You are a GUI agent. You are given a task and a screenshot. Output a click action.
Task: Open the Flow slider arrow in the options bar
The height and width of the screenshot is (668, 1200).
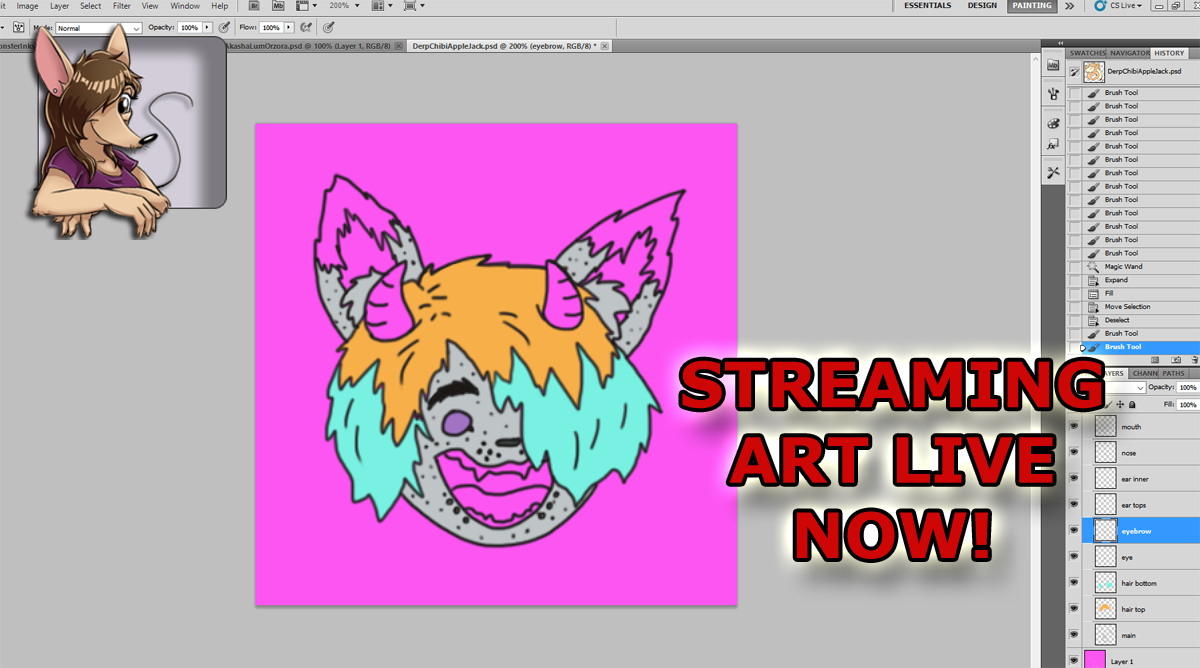pos(290,28)
